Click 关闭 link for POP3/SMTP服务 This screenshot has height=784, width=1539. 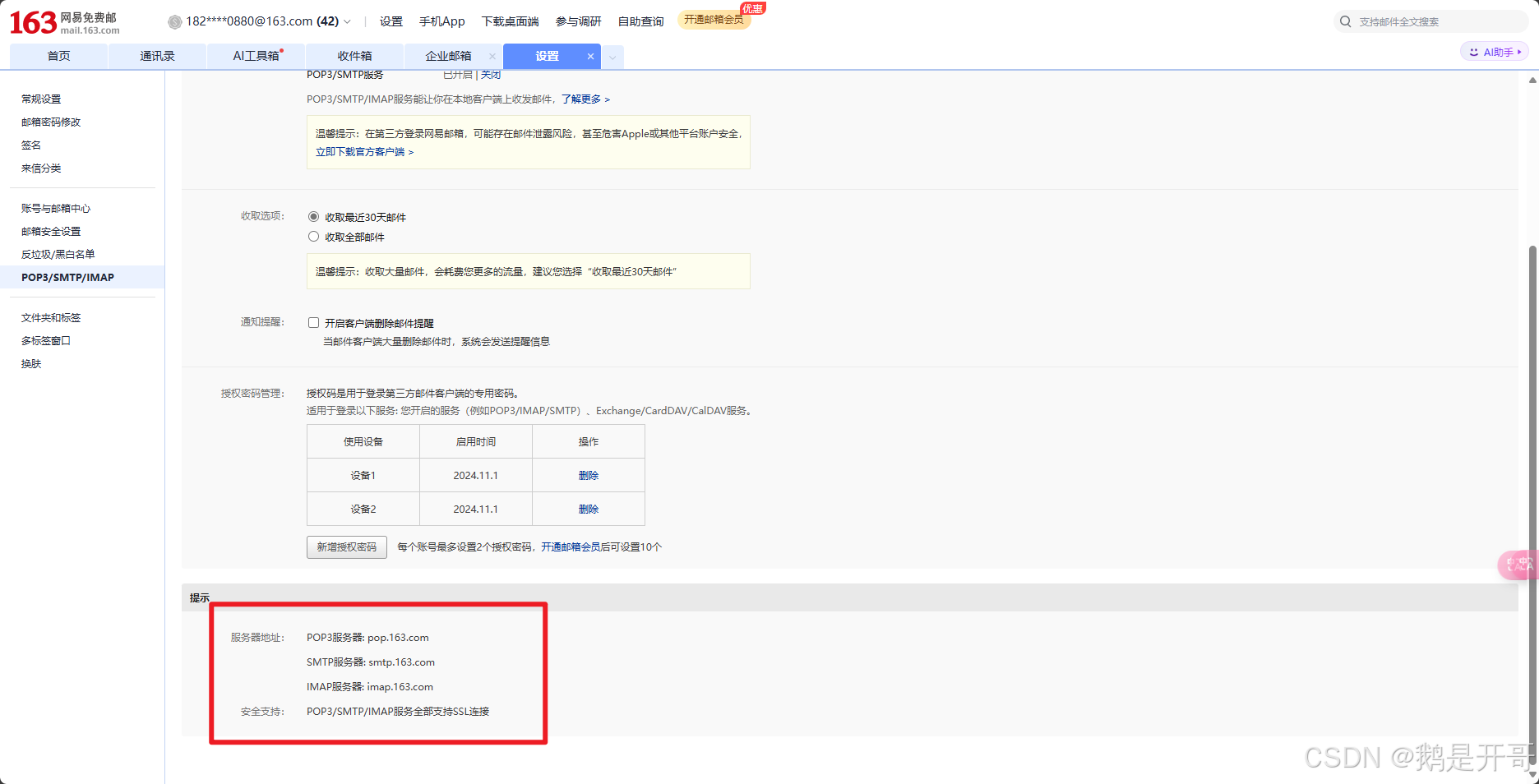tap(491, 75)
